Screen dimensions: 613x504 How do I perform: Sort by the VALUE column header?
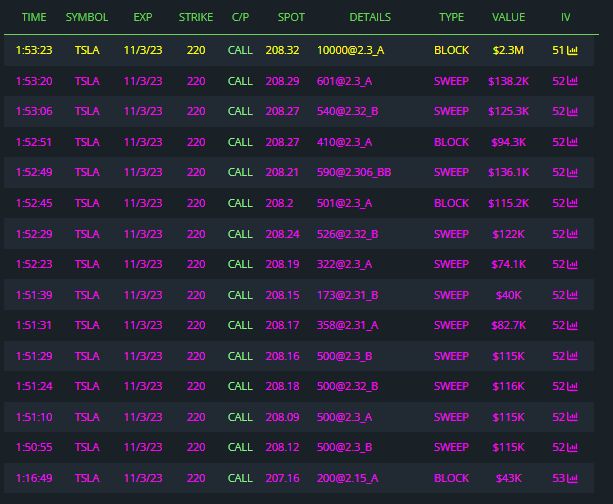point(508,17)
